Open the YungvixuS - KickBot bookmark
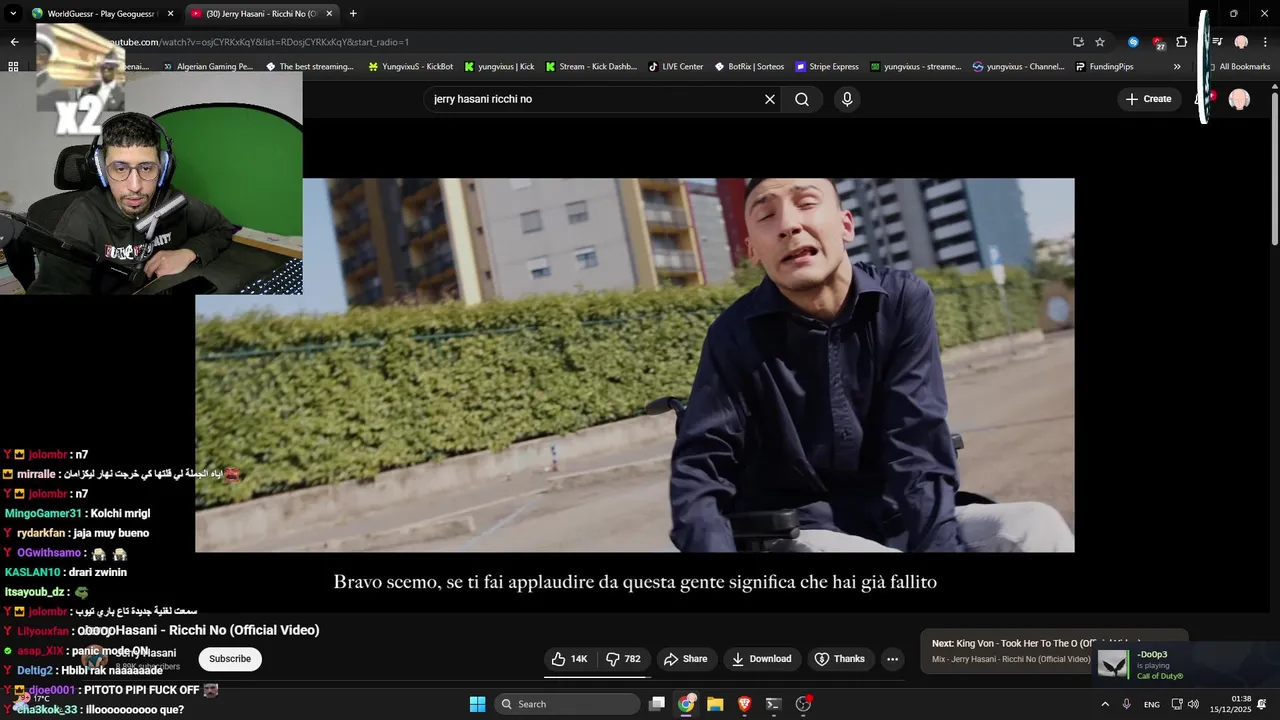 (411, 67)
